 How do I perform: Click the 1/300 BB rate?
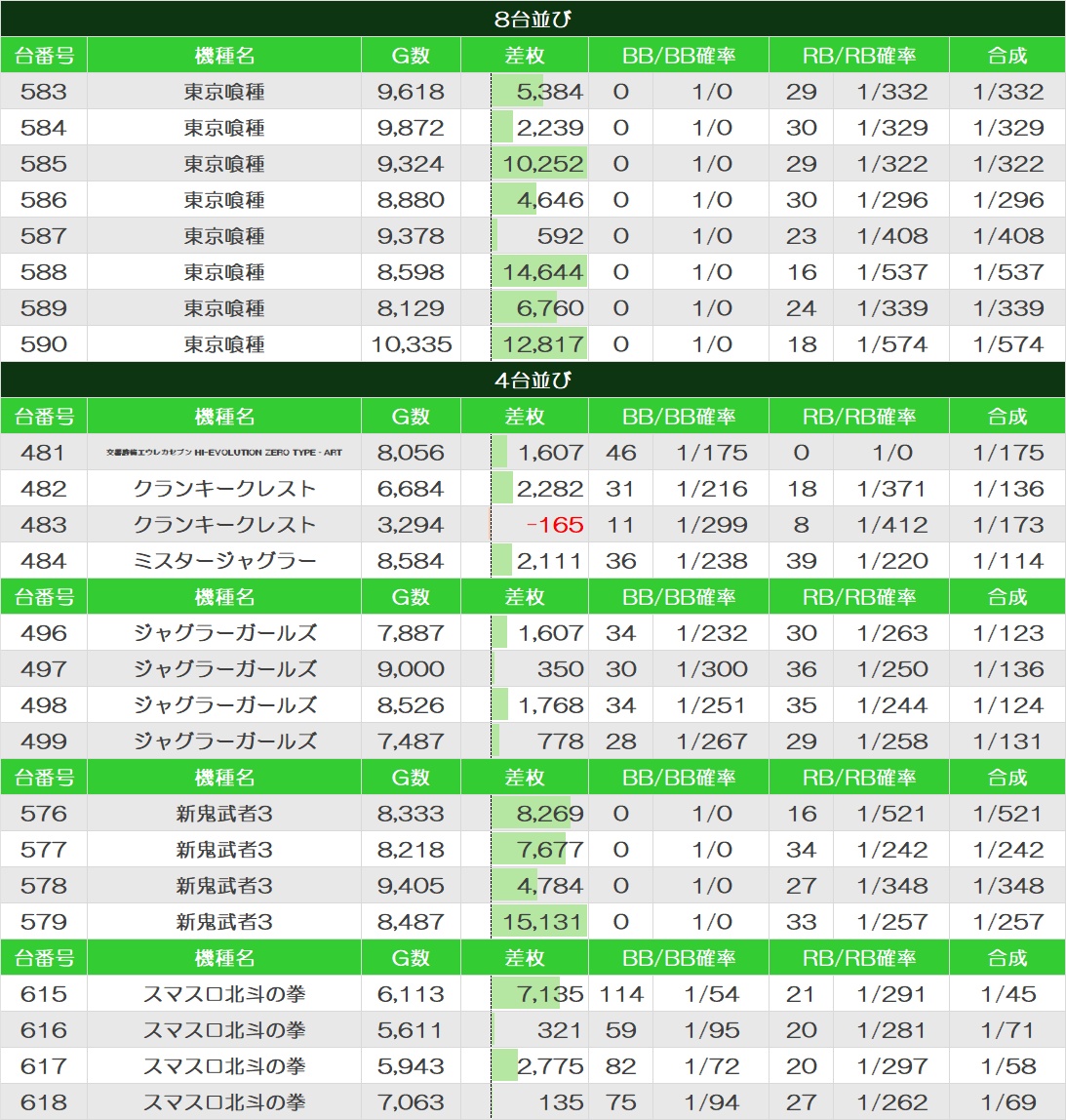(x=712, y=669)
